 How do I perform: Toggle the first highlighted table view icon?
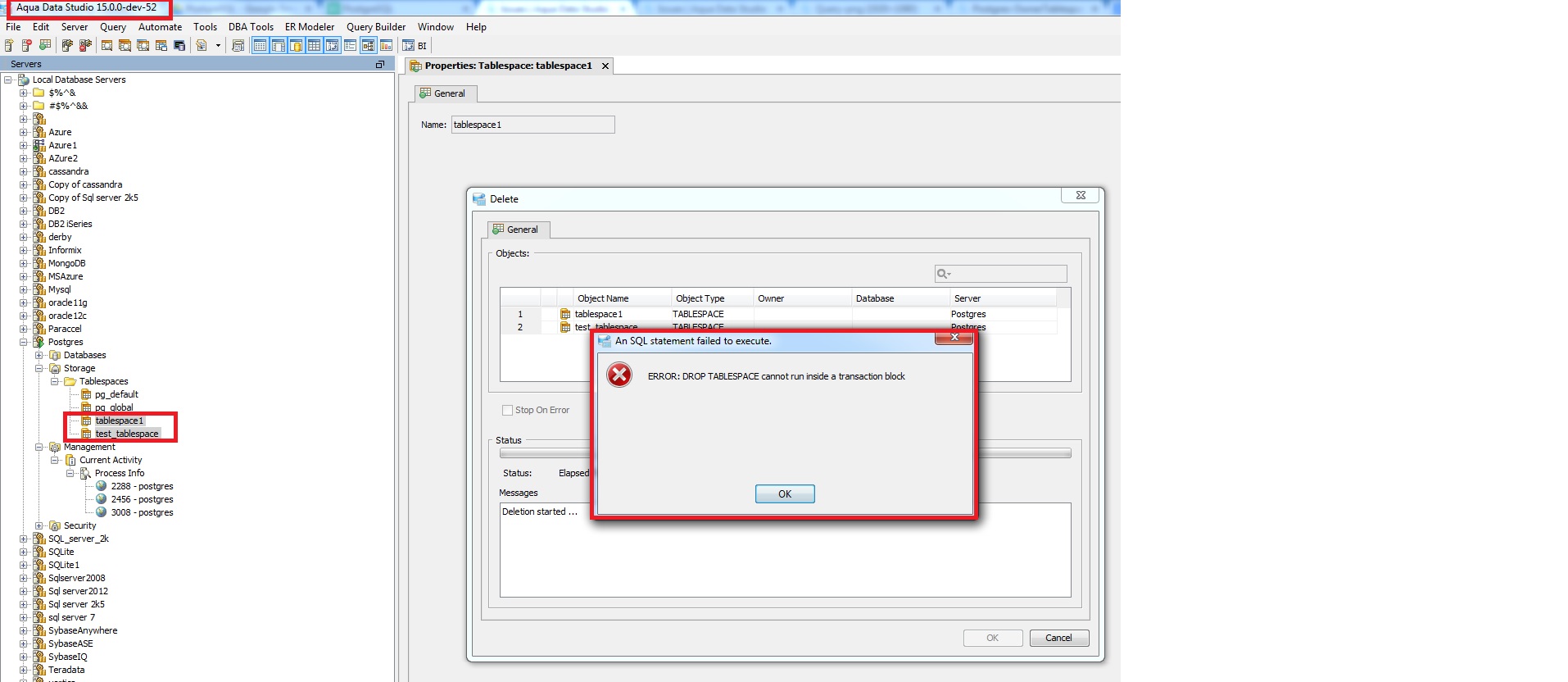coord(261,45)
